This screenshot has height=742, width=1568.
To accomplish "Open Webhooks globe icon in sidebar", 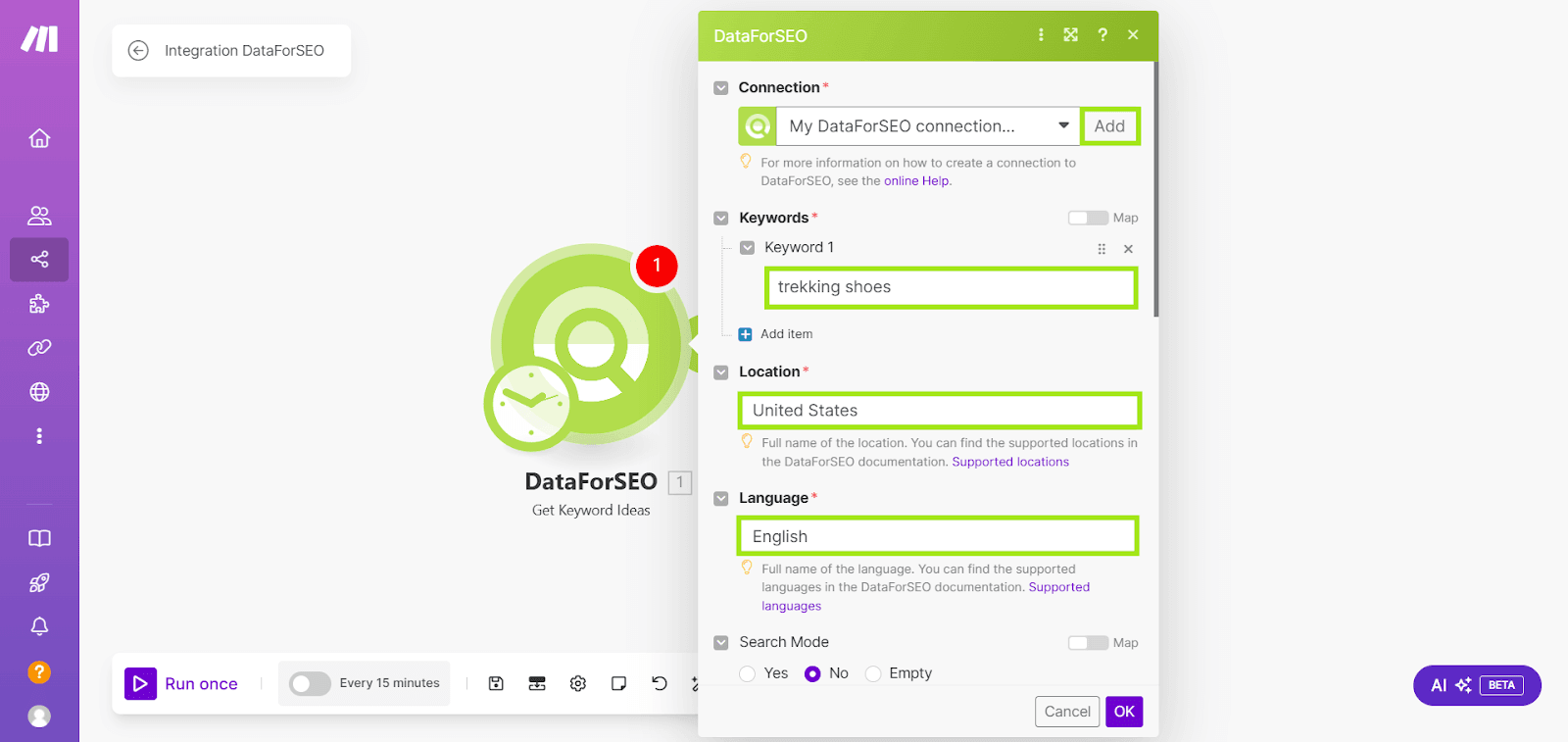I will click(39, 392).
